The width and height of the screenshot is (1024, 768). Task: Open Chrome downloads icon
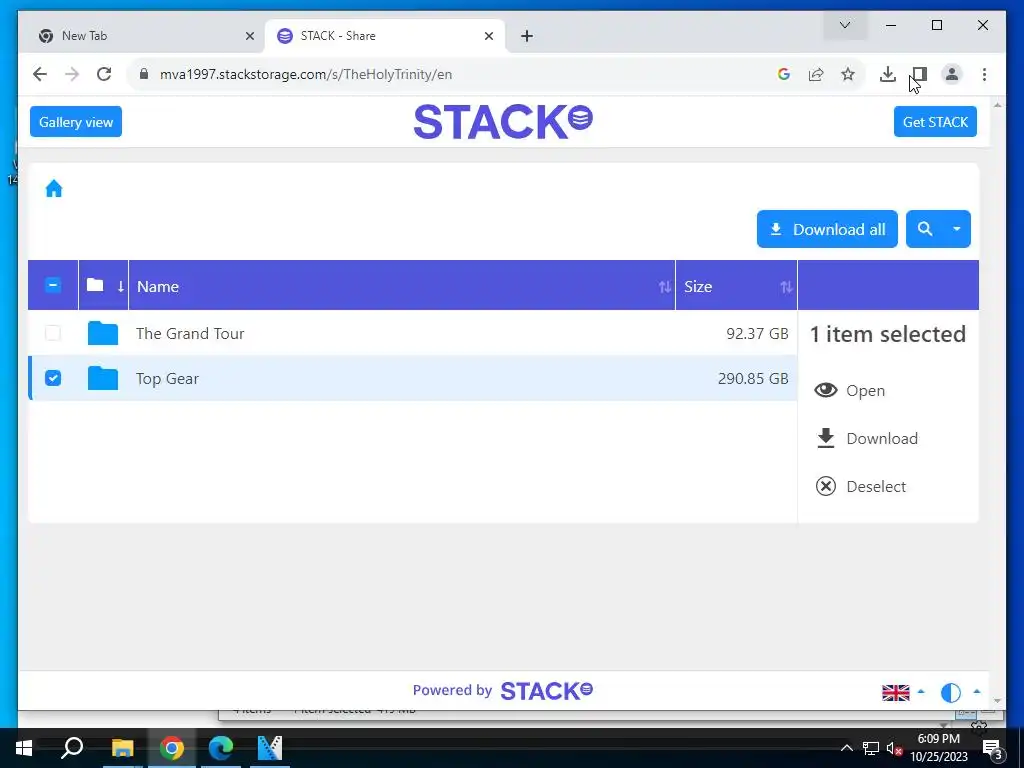click(x=887, y=74)
